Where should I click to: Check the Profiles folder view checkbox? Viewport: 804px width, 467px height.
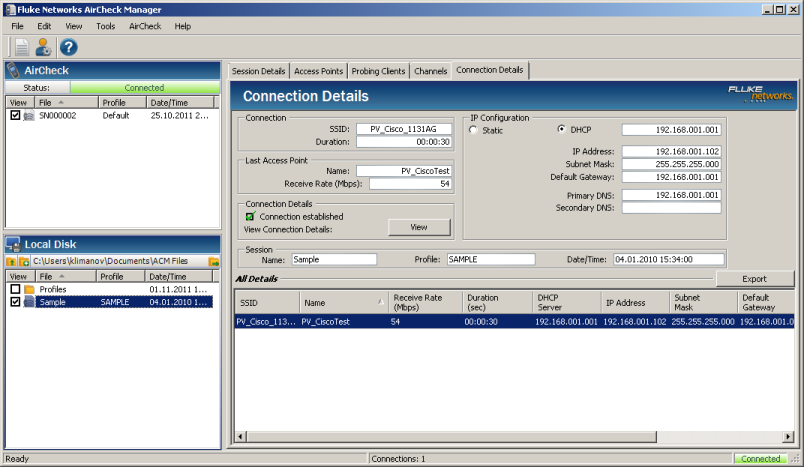[15, 289]
